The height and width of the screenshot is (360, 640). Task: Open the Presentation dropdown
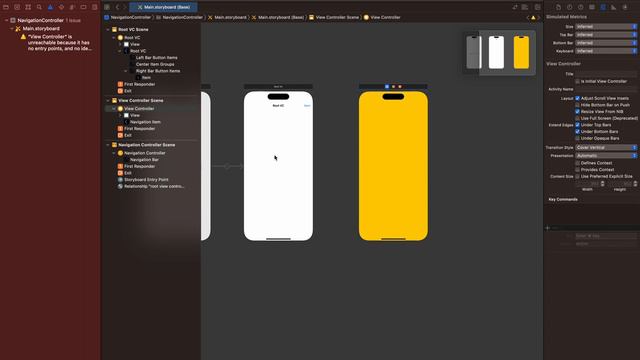click(606, 156)
